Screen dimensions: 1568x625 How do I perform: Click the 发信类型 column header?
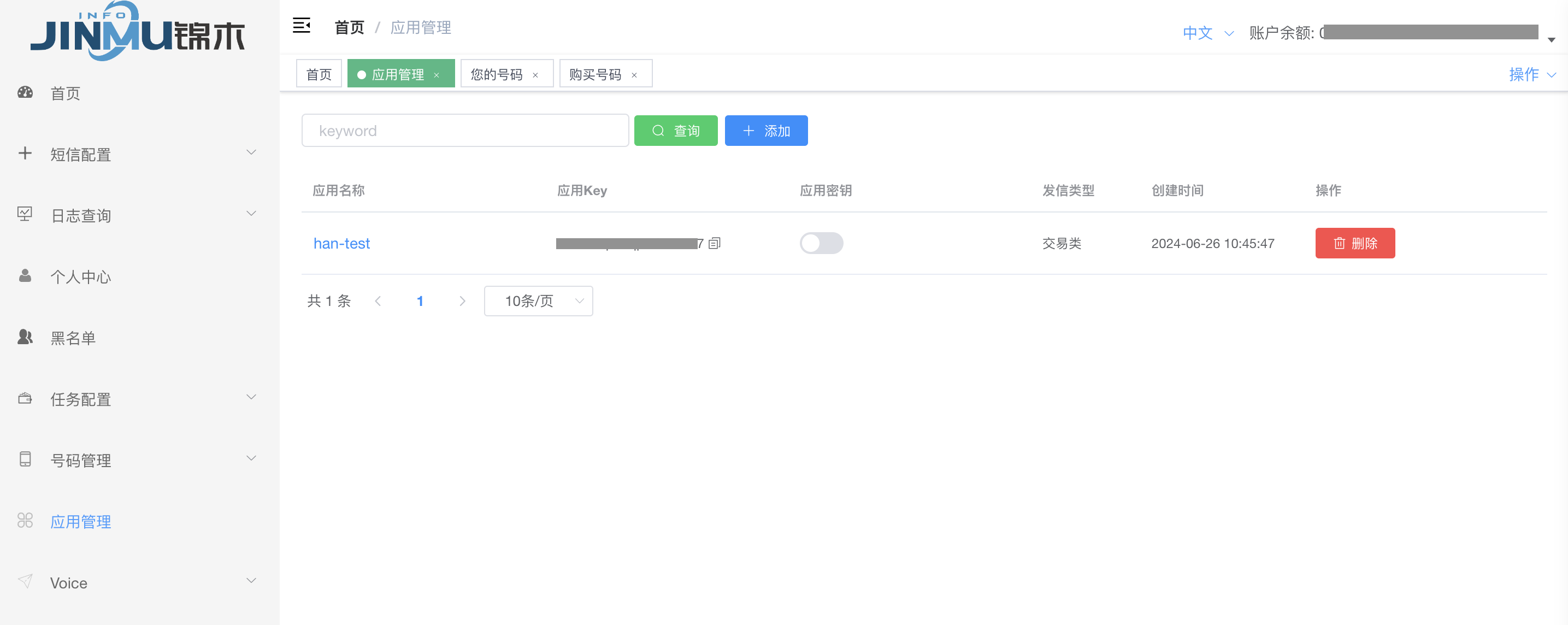click(x=1068, y=191)
